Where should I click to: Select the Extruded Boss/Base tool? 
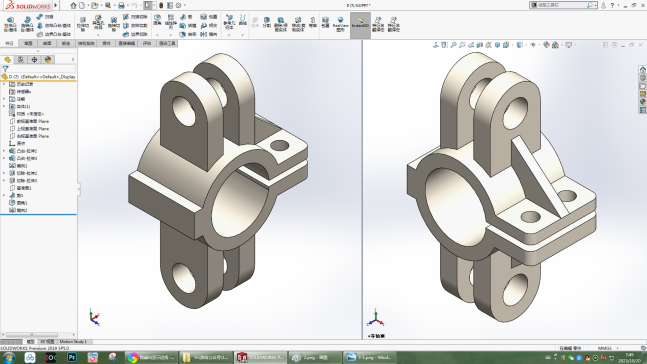pyautogui.click(x=10, y=24)
